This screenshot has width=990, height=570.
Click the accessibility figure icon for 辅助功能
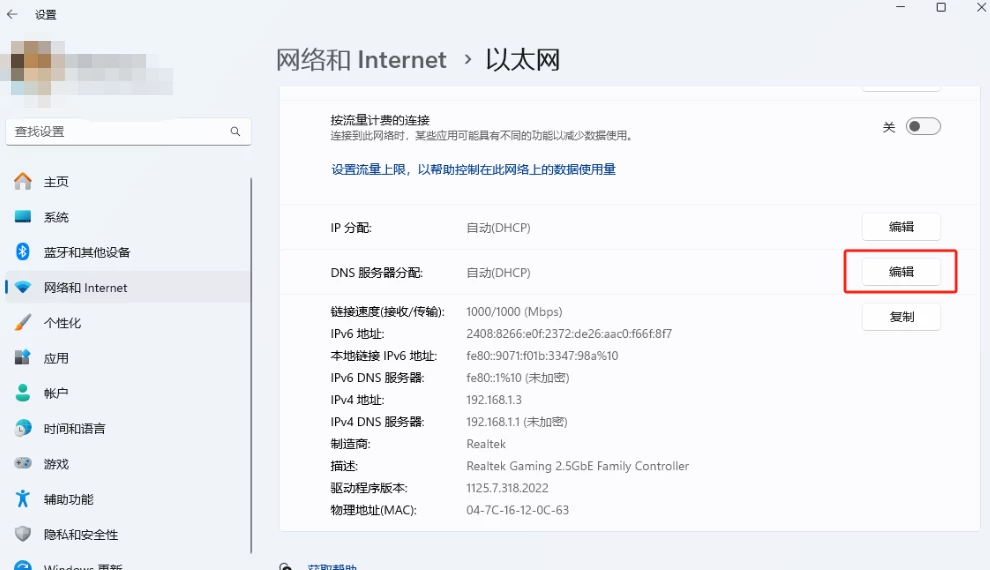tap(23, 499)
